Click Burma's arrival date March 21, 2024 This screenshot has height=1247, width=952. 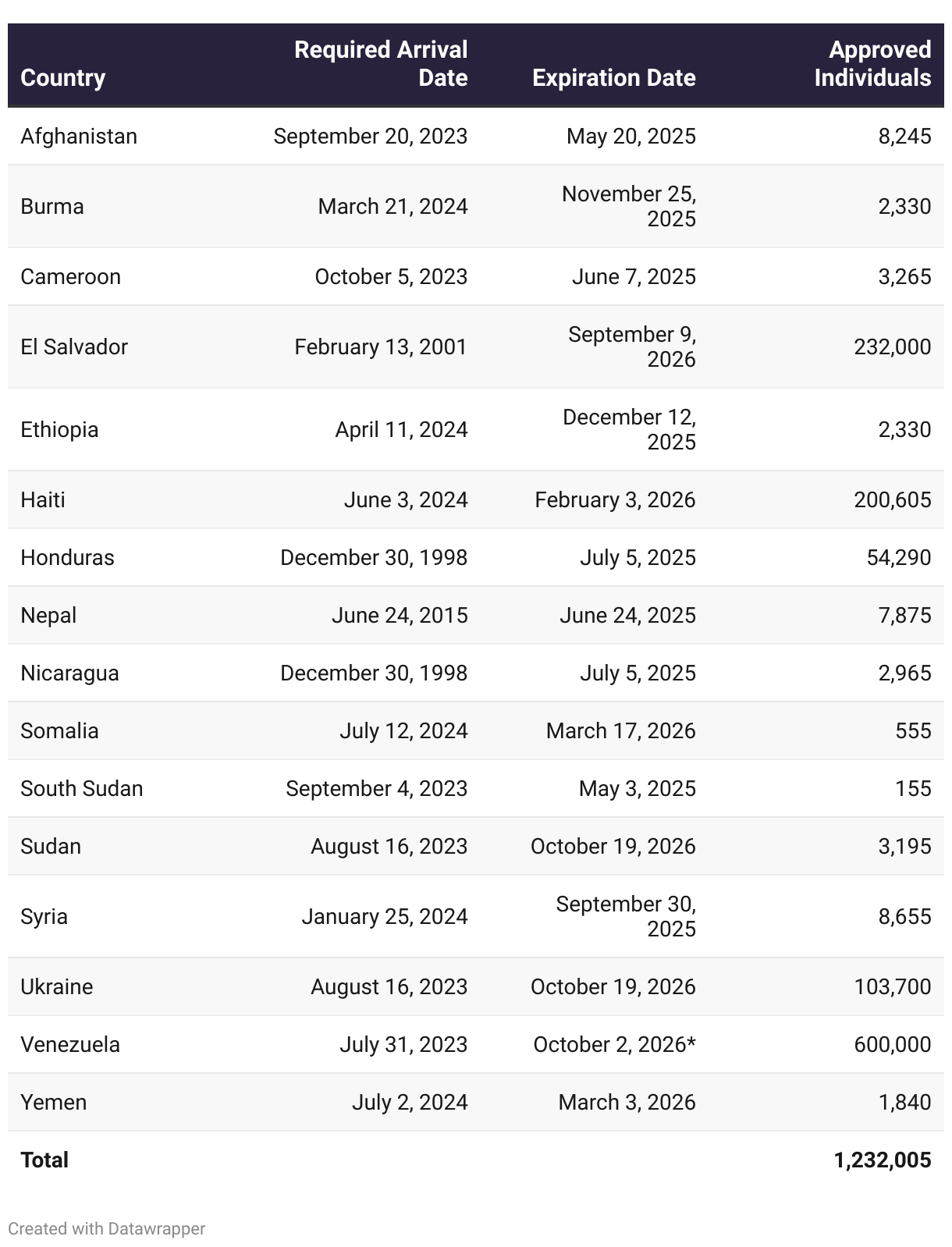click(x=393, y=207)
